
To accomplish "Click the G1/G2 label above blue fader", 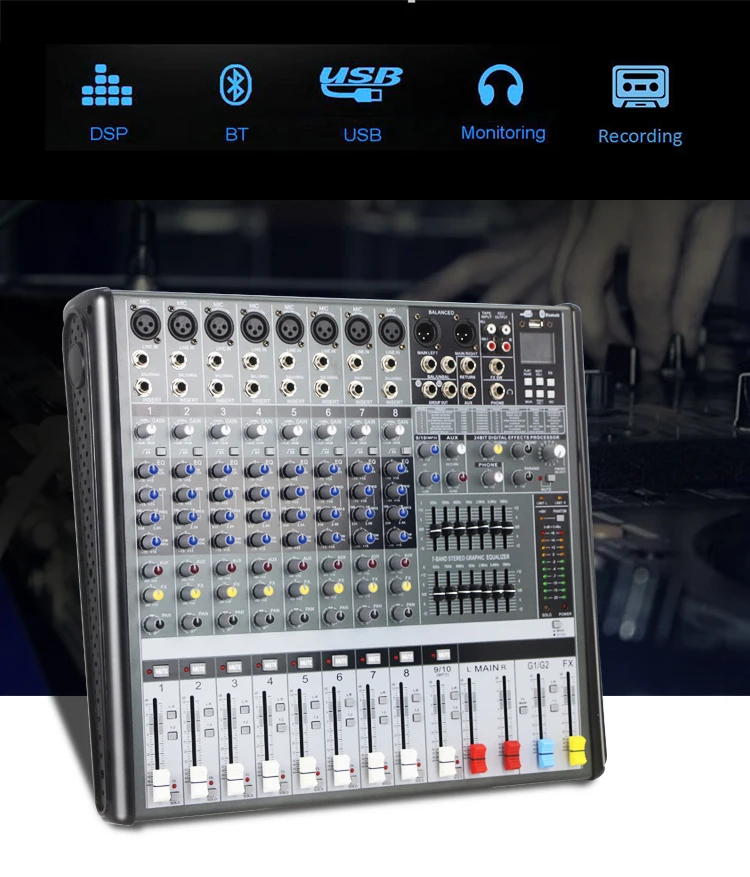I will point(539,666).
